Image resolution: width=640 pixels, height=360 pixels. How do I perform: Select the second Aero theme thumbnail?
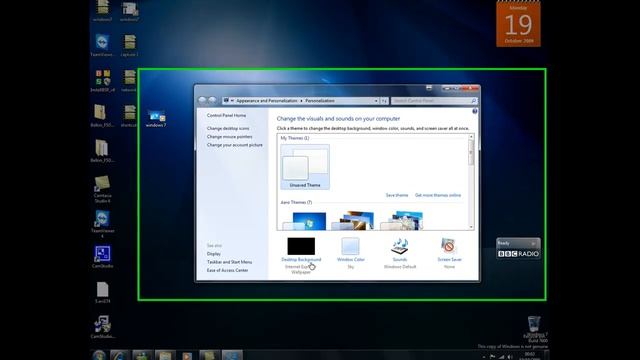[x=353, y=221]
